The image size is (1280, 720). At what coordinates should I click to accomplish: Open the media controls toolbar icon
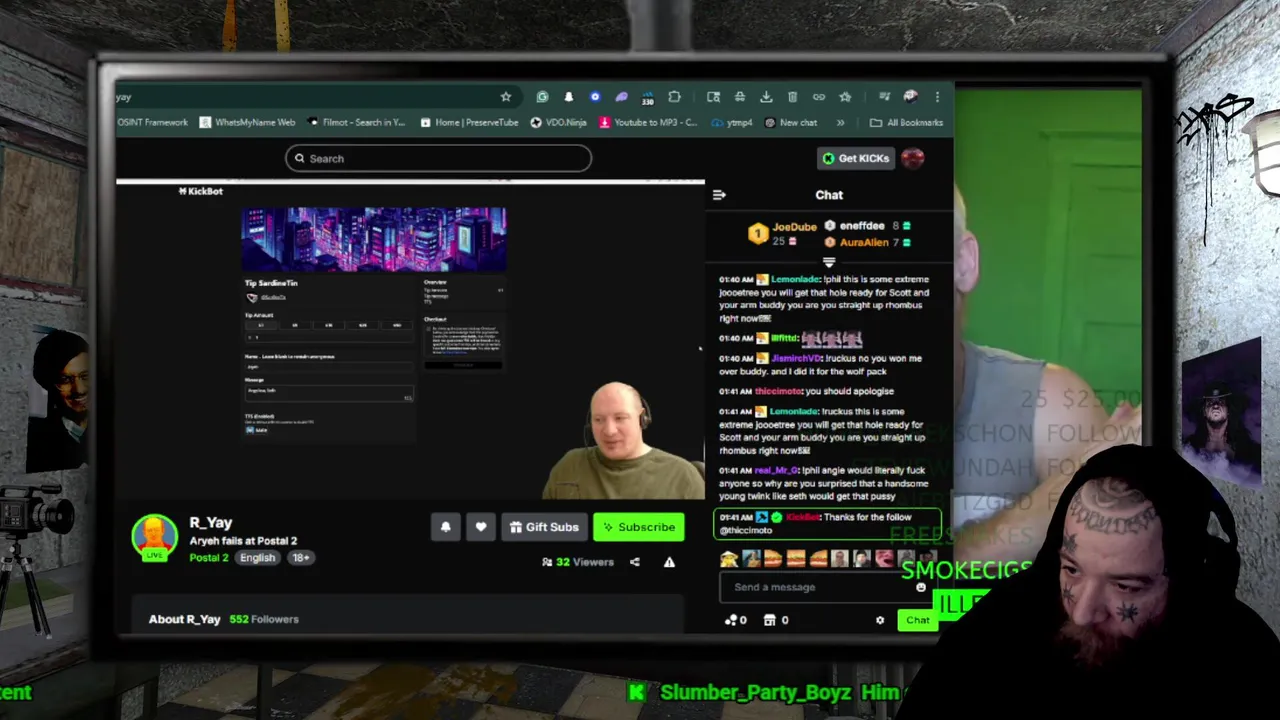884,97
